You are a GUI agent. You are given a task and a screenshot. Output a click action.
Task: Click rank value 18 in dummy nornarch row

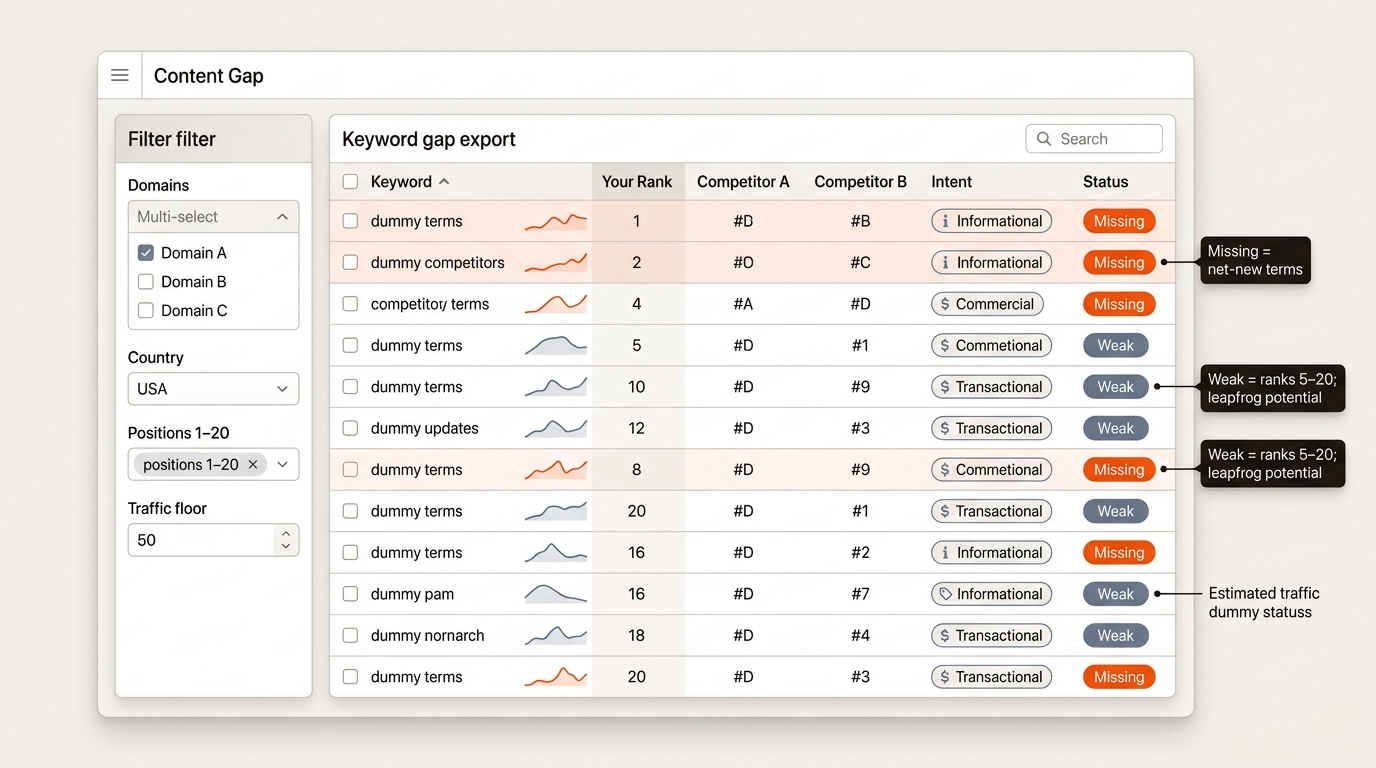[x=637, y=635]
